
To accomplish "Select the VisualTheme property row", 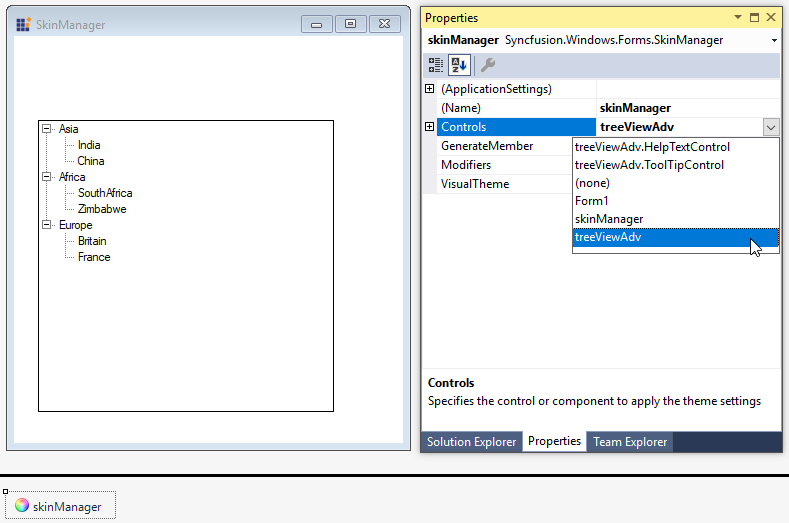I will [x=504, y=184].
